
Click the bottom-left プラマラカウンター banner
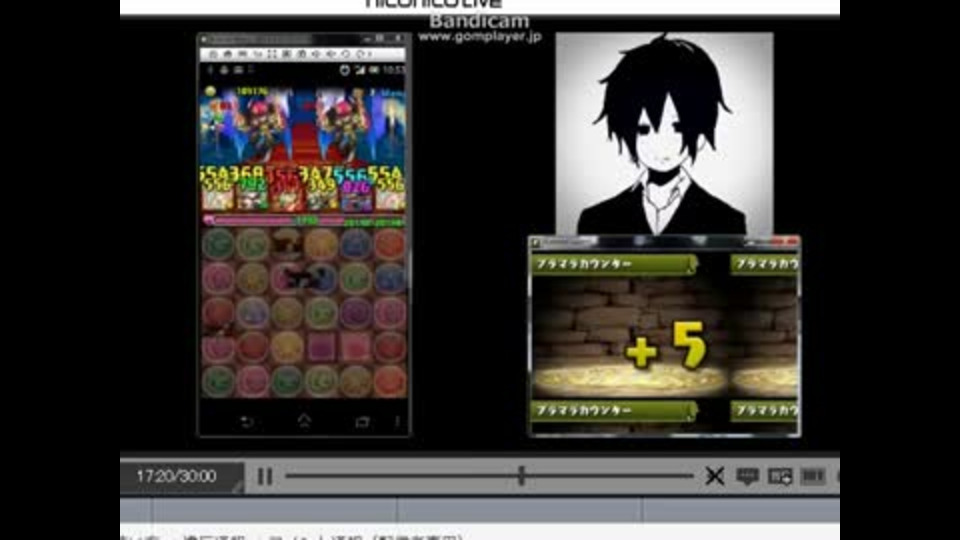[614, 410]
